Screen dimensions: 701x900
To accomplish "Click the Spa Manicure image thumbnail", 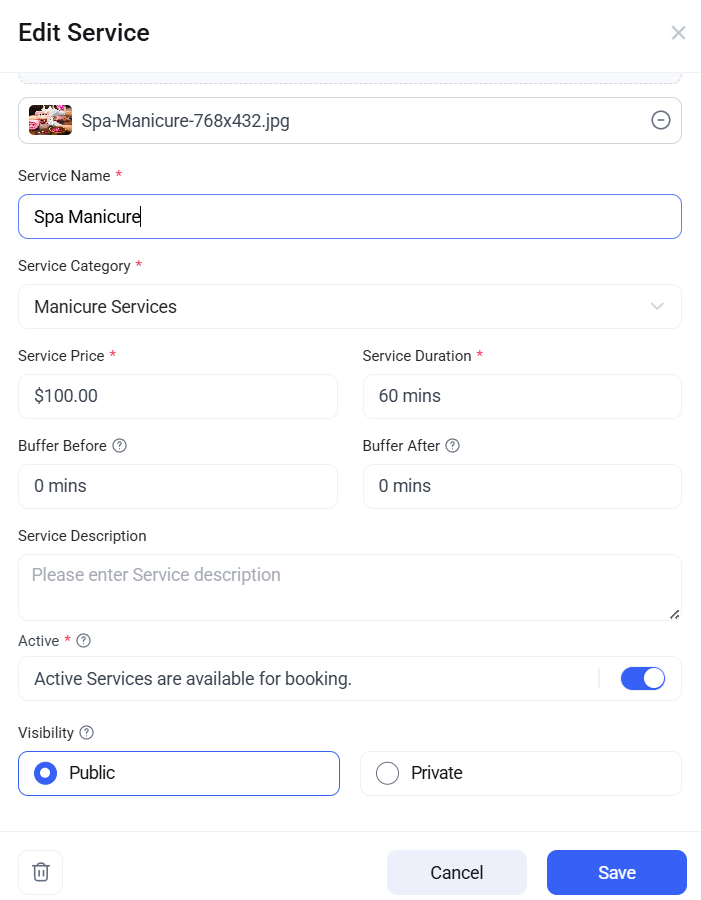I will [x=49, y=119].
